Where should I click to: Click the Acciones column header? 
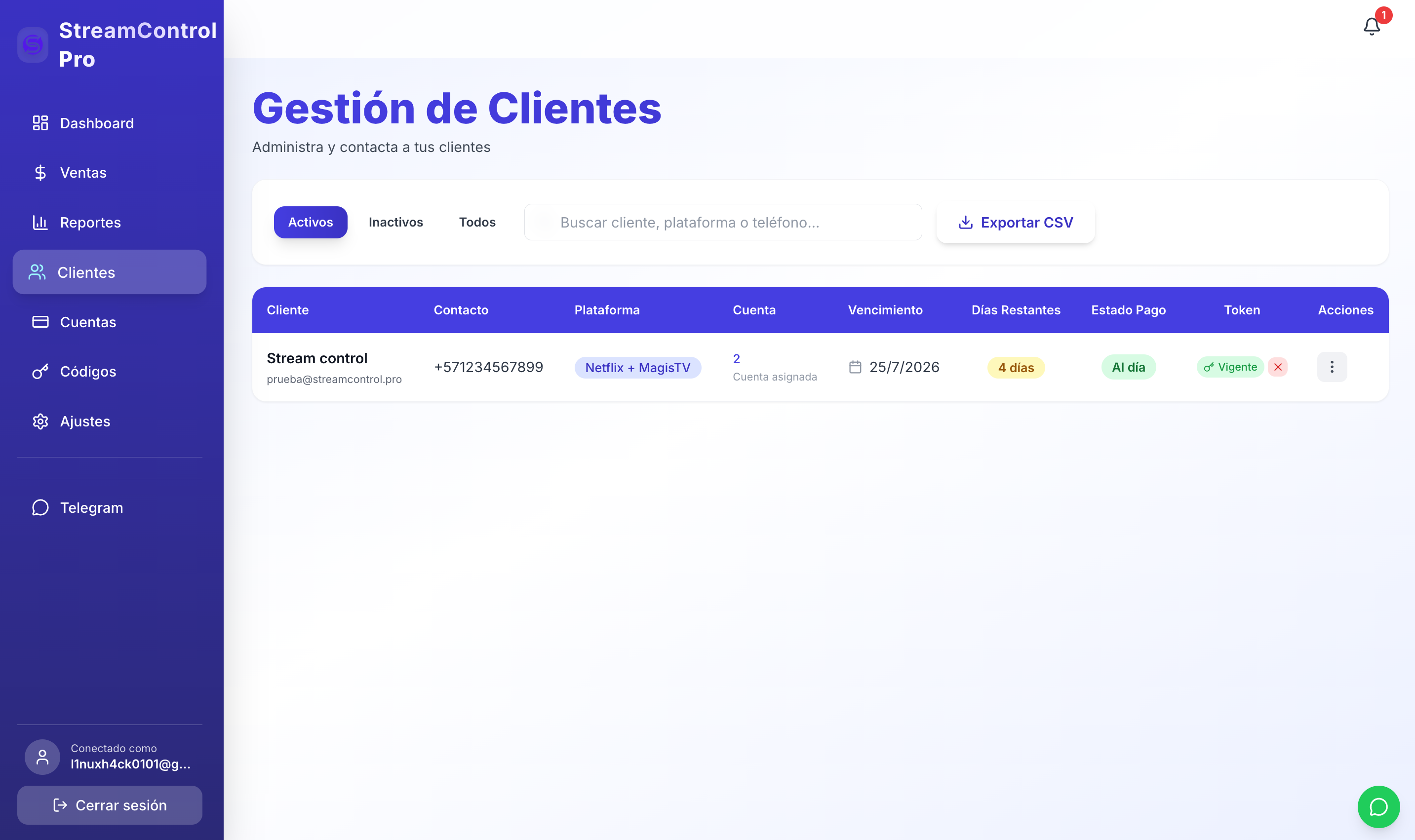tap(1345, 310)
